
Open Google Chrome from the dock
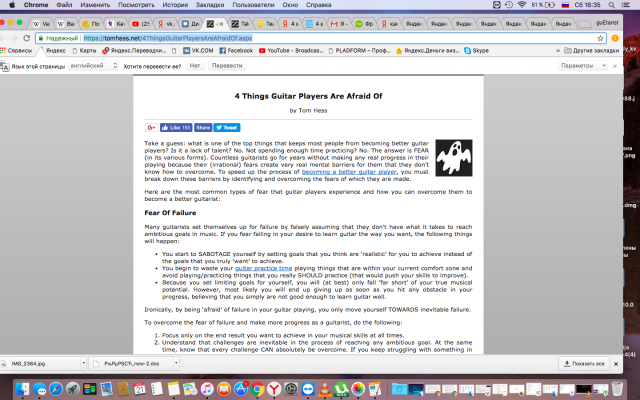(257, 389)
